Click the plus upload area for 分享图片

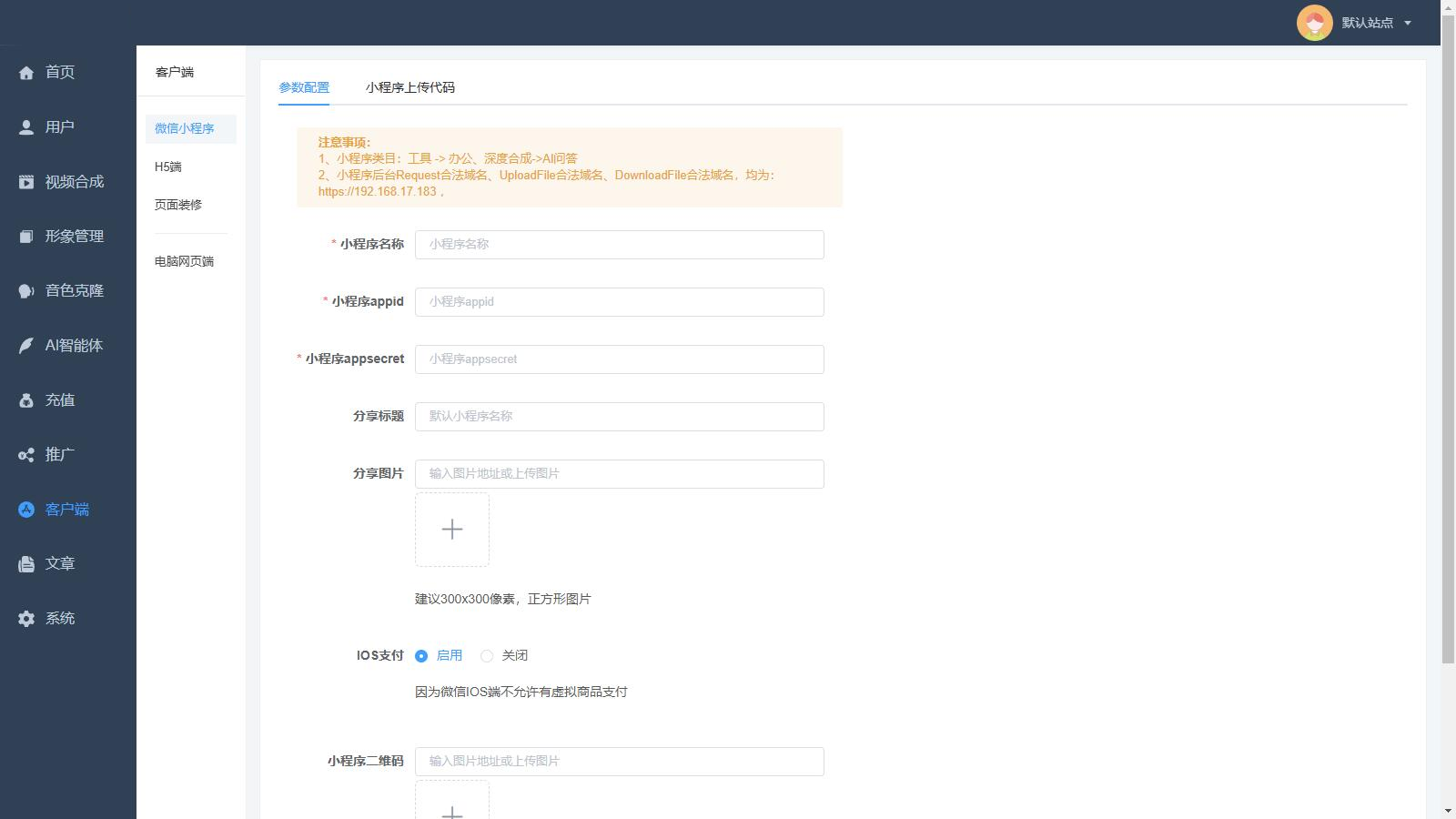(452, 529)
